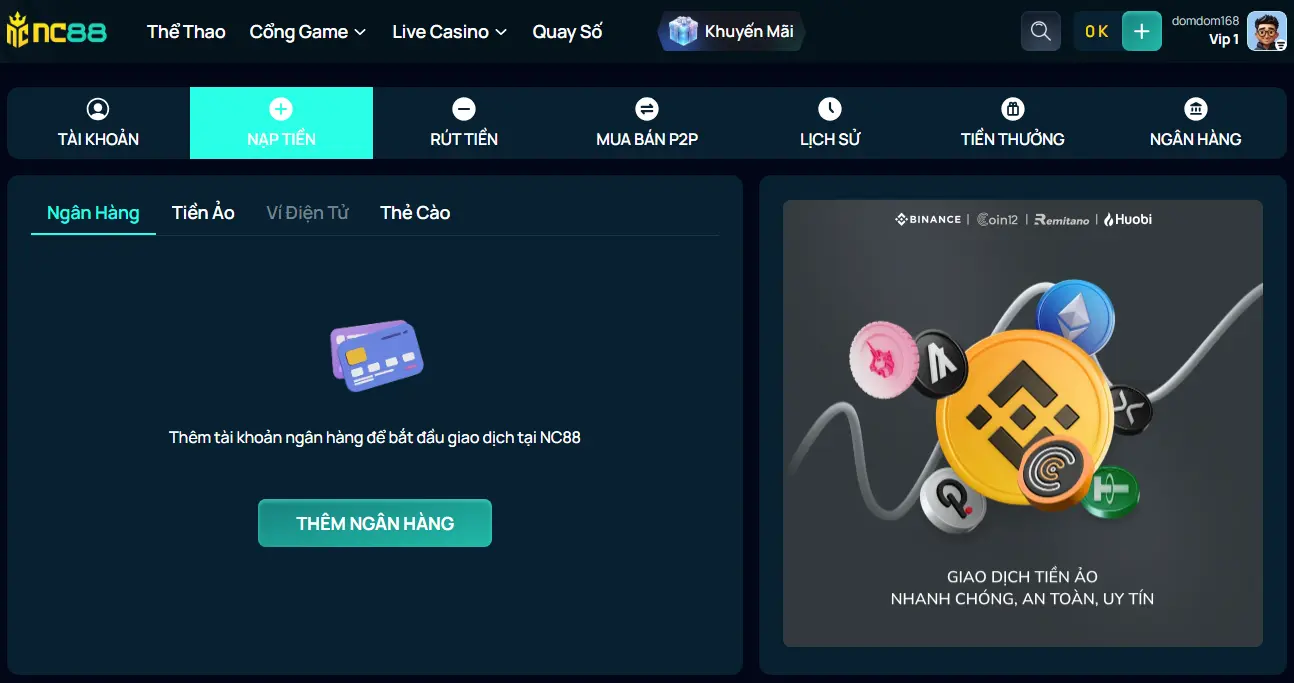Viewport: 1294px width, 683px height.
Task: Click the Rút Tiền minus circle icon
Action: [464, 109]
